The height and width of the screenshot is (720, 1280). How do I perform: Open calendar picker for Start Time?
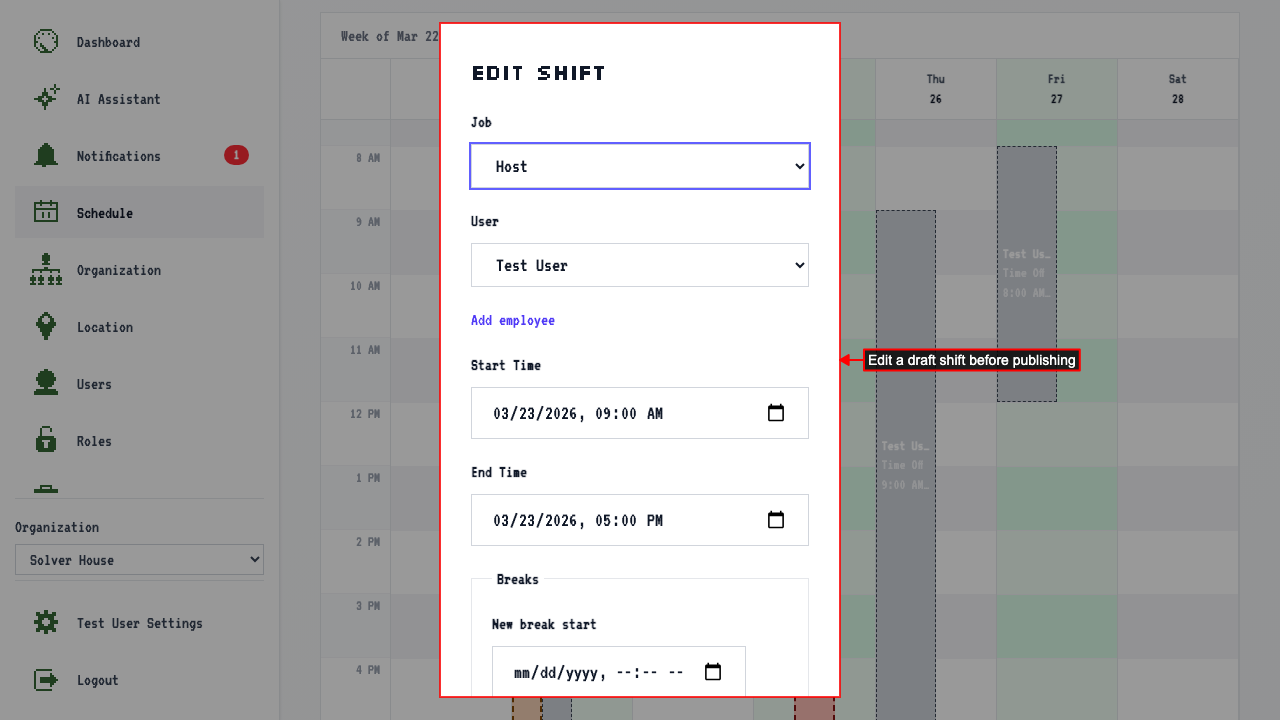click(776, 413)
